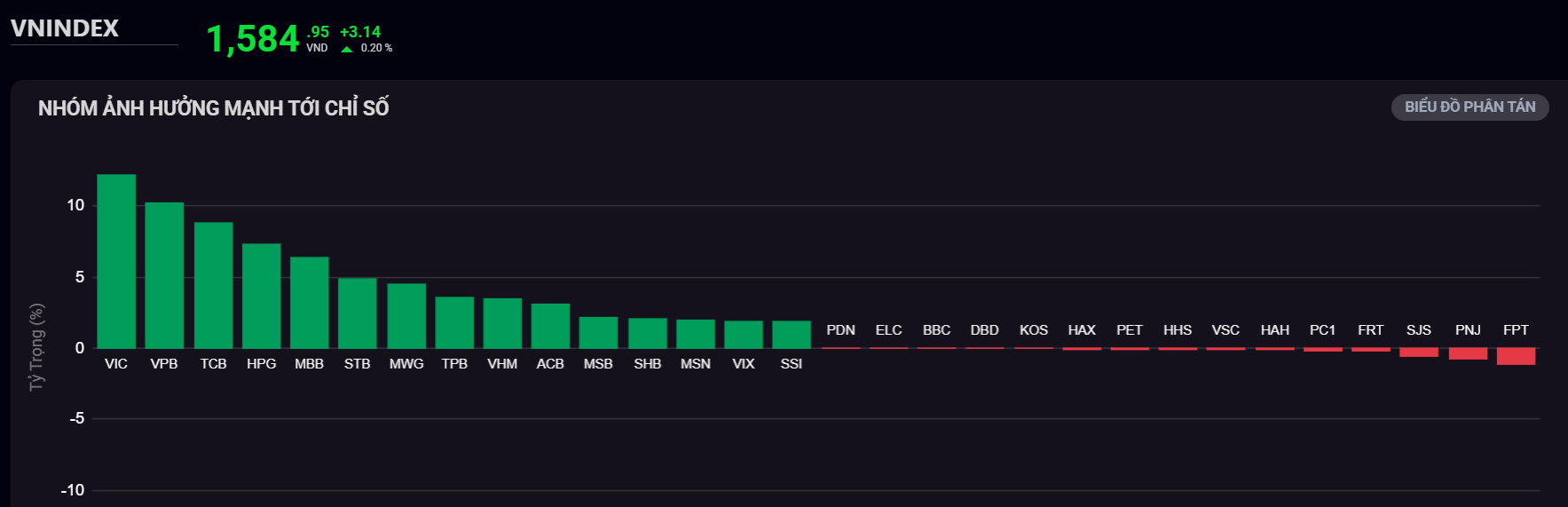Click the STB bar in chart
1568x507 pixels.
(357, 313)
